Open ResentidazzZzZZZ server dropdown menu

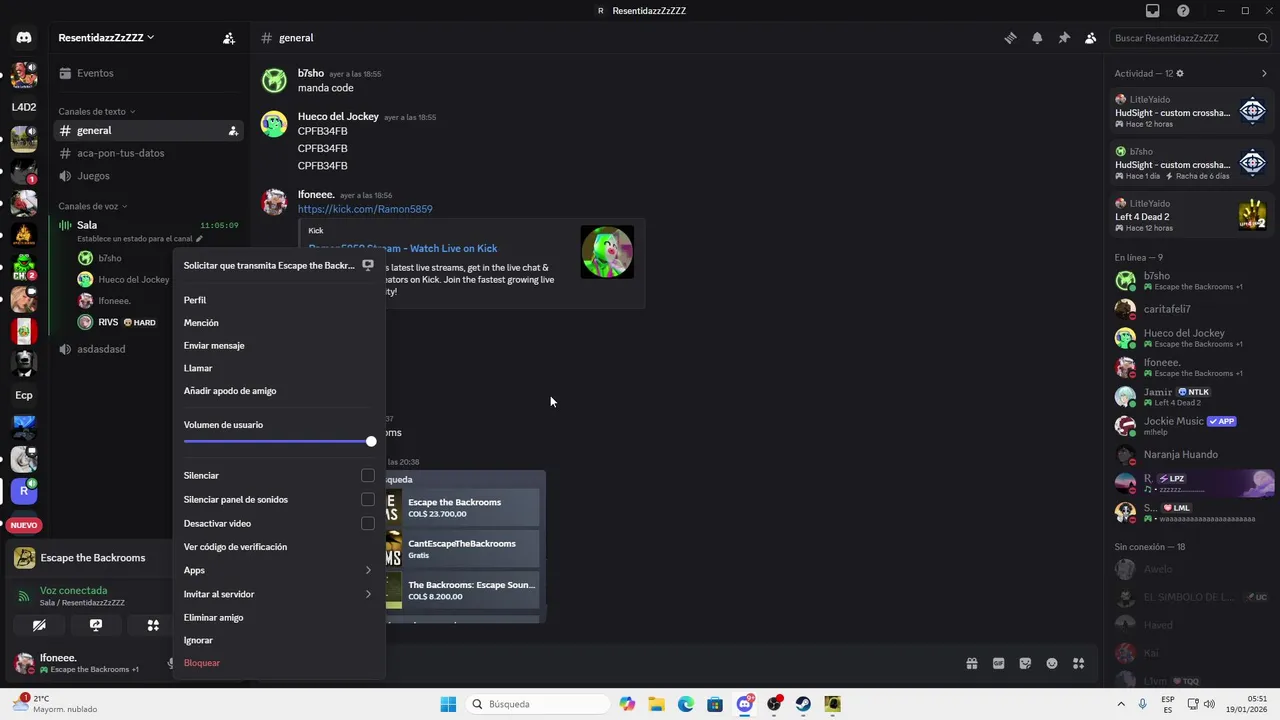click(107, 38)
